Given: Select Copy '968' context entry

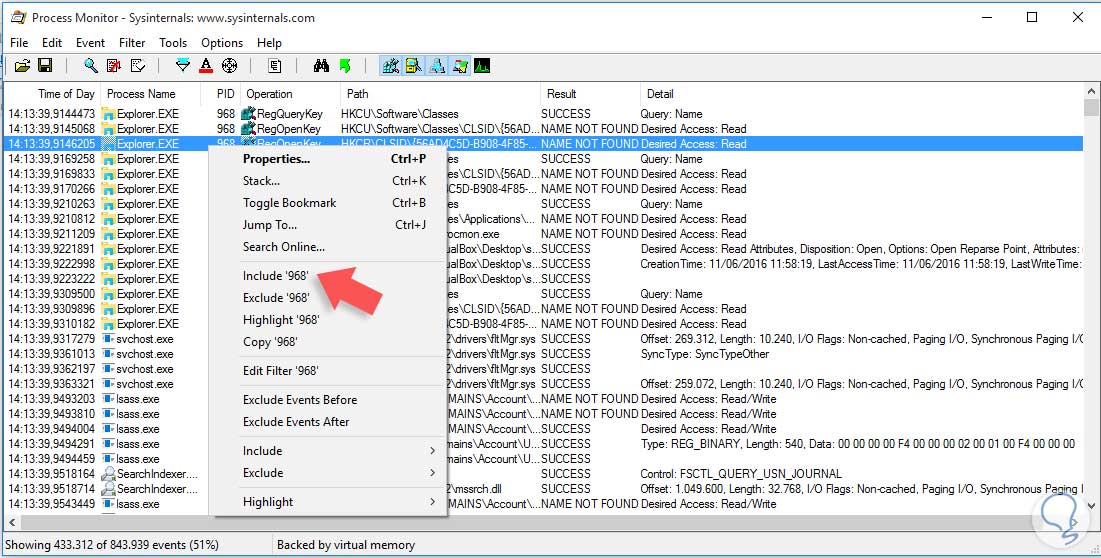Looking at the screenshot, I should coord(330,342).
